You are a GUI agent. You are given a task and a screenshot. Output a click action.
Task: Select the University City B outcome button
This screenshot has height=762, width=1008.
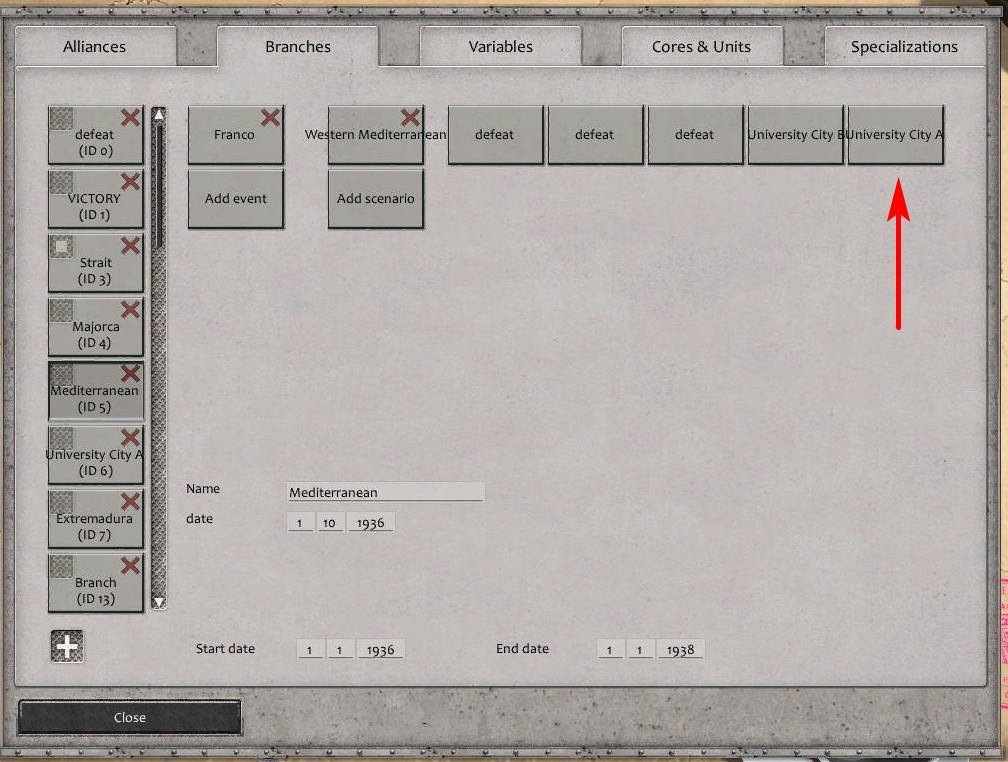point(795,135)
